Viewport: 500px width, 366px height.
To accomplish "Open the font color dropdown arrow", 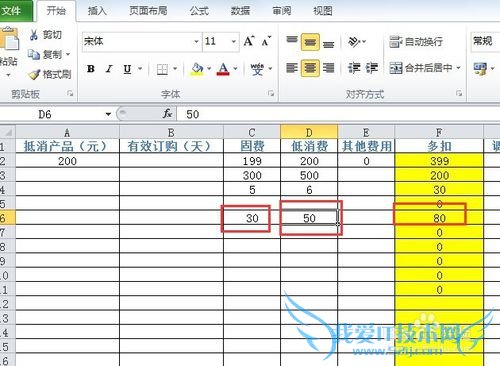I will [x=235, y=69].
